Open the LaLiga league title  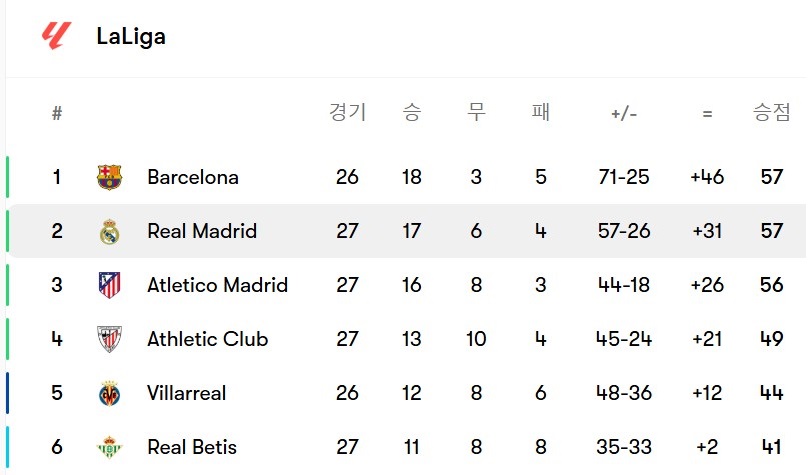pyautogui.click(x=131, y=37)
